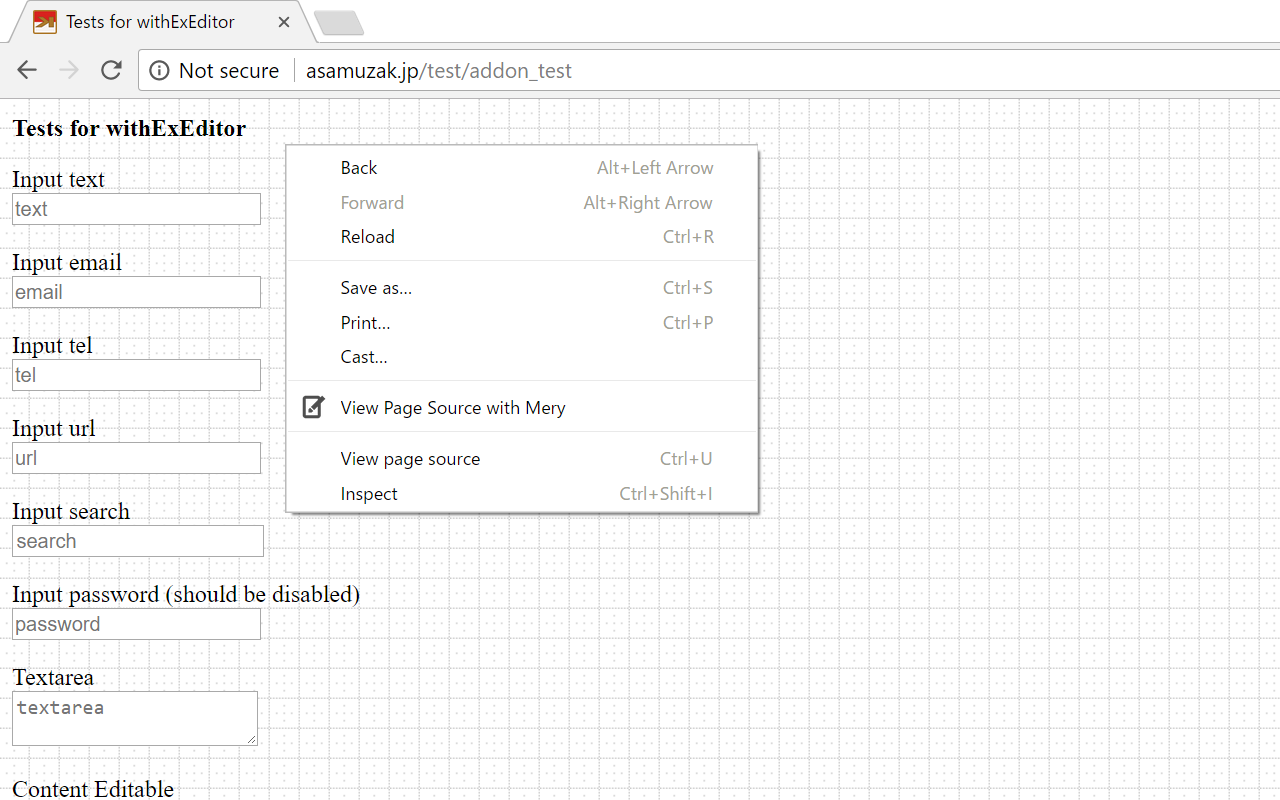Screen dimensions: 1280x800
Task: Open a new tab with the new tab button
Action: (338, 23)
